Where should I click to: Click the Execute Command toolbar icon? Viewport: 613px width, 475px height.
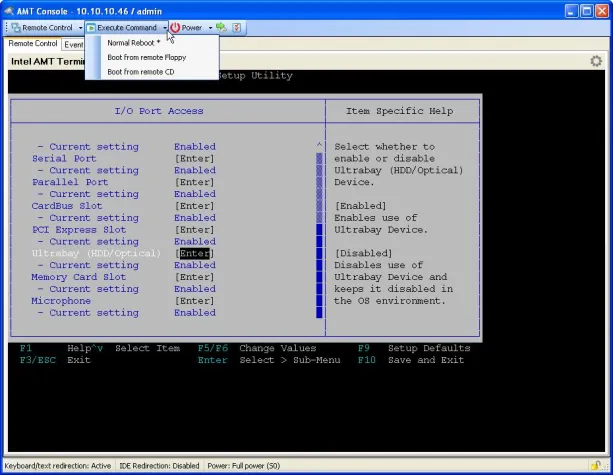[x=91, y=27]
